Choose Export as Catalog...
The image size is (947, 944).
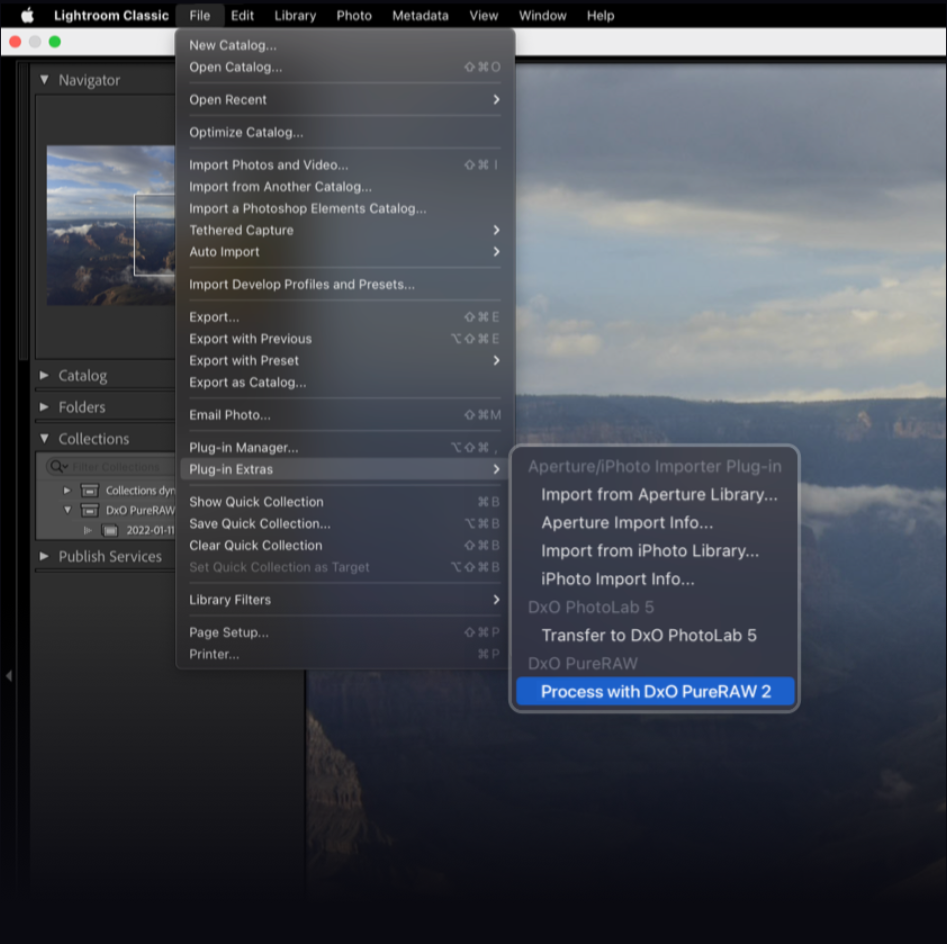[x=345, y=382]
